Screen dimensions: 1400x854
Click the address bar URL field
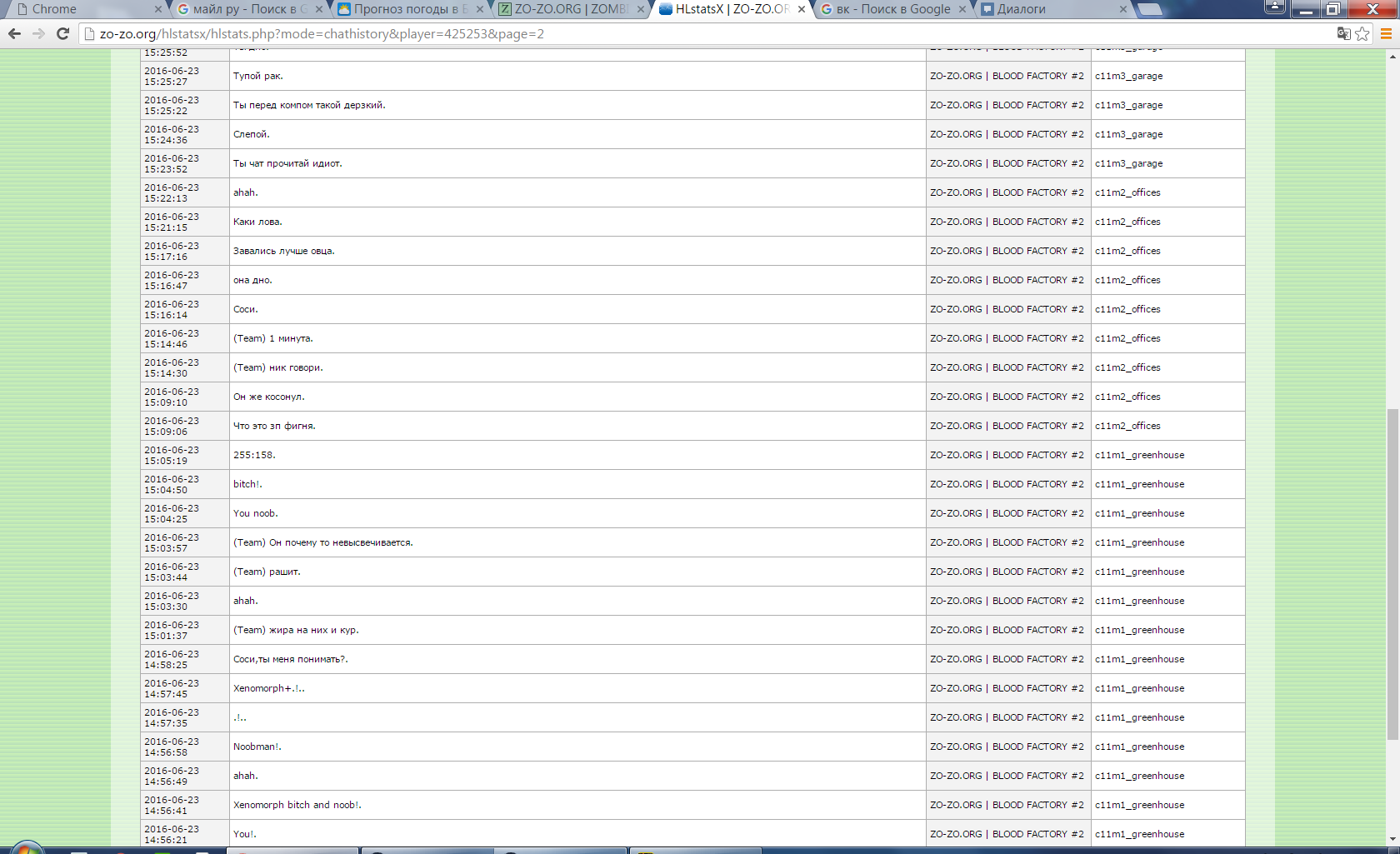[x=667, y=33]
